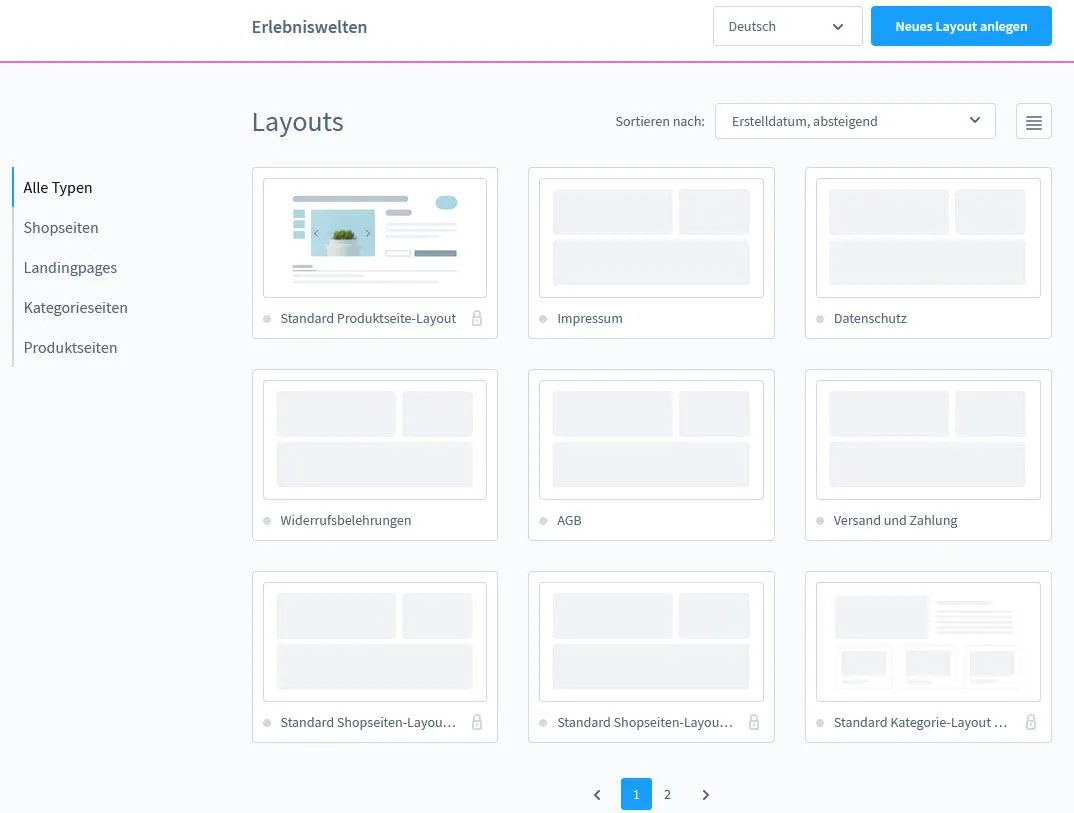The height and width of the screenshot is (813, 1074).
Task: Click status dot next to Widerrufsbelehrungen
Action: (x=267, y=521)
